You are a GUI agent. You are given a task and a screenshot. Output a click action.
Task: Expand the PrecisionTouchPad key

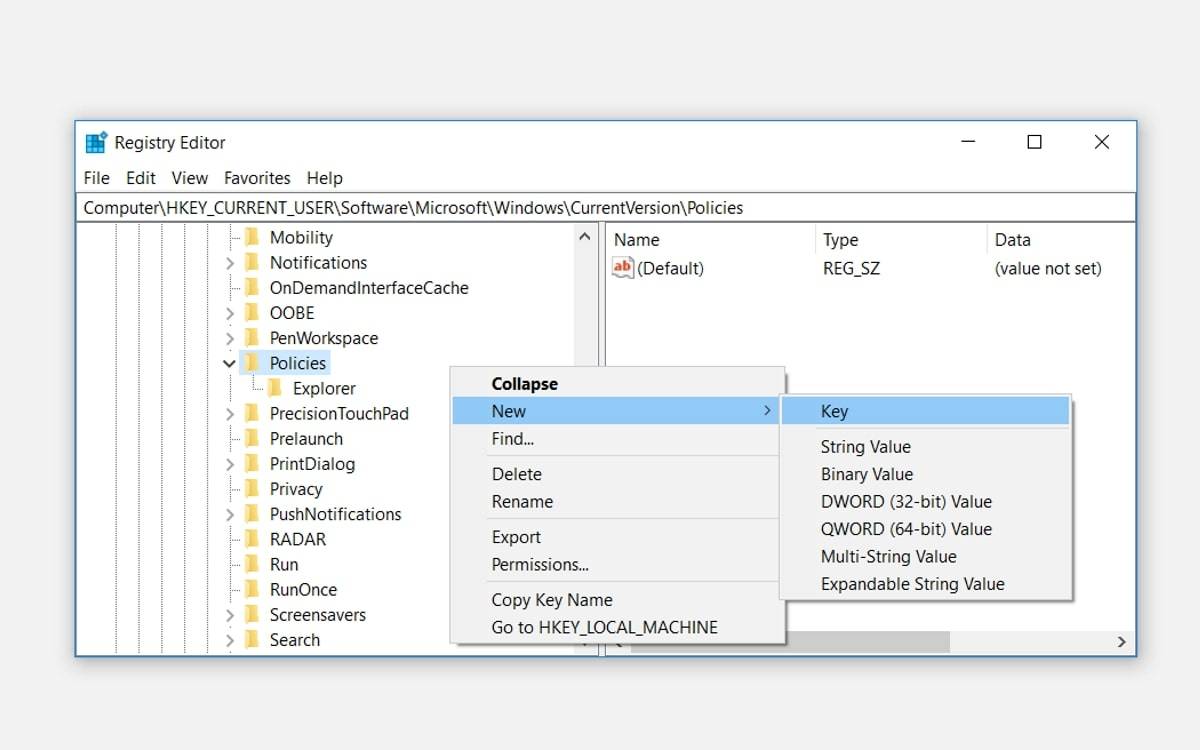229,413
